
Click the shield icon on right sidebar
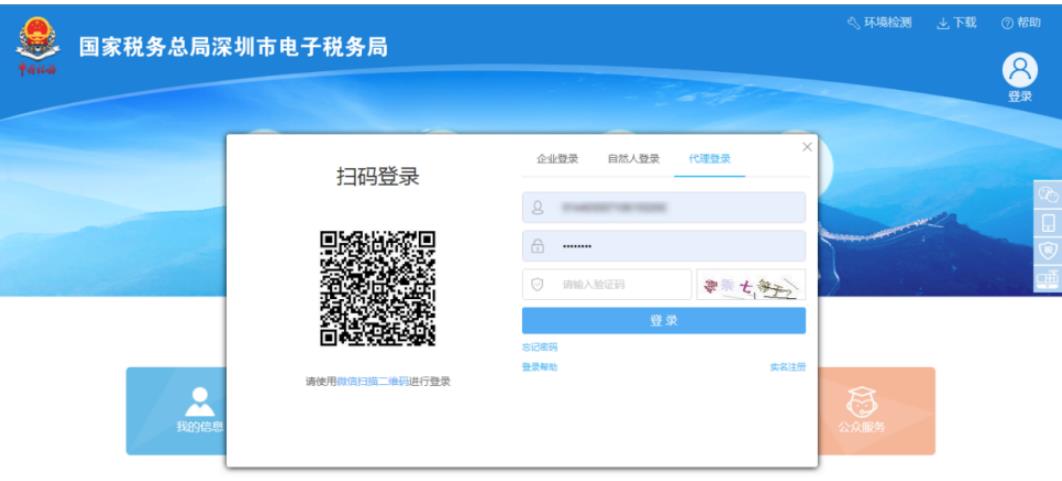coord(1048,251)
